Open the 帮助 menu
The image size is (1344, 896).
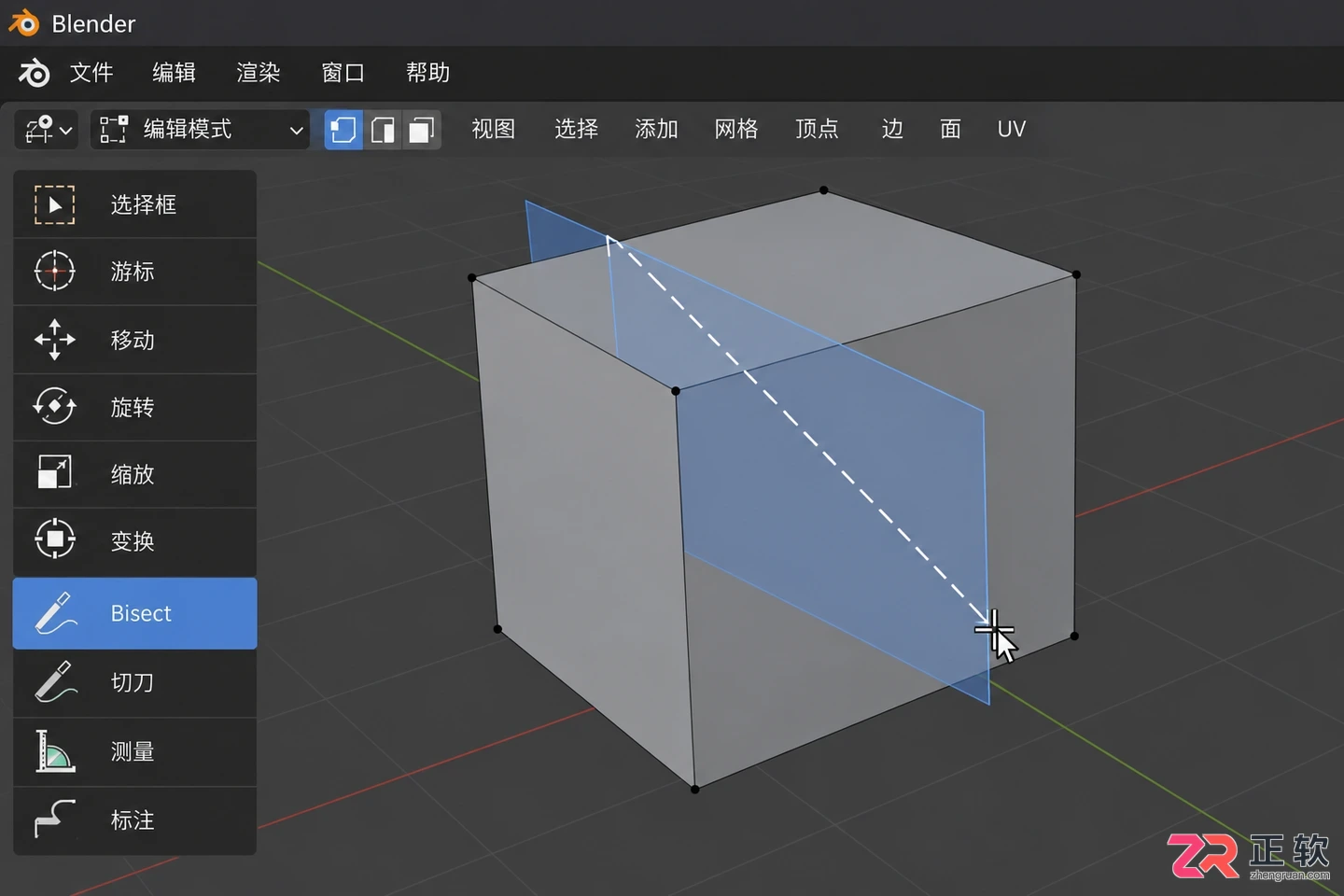pos(428,73)
